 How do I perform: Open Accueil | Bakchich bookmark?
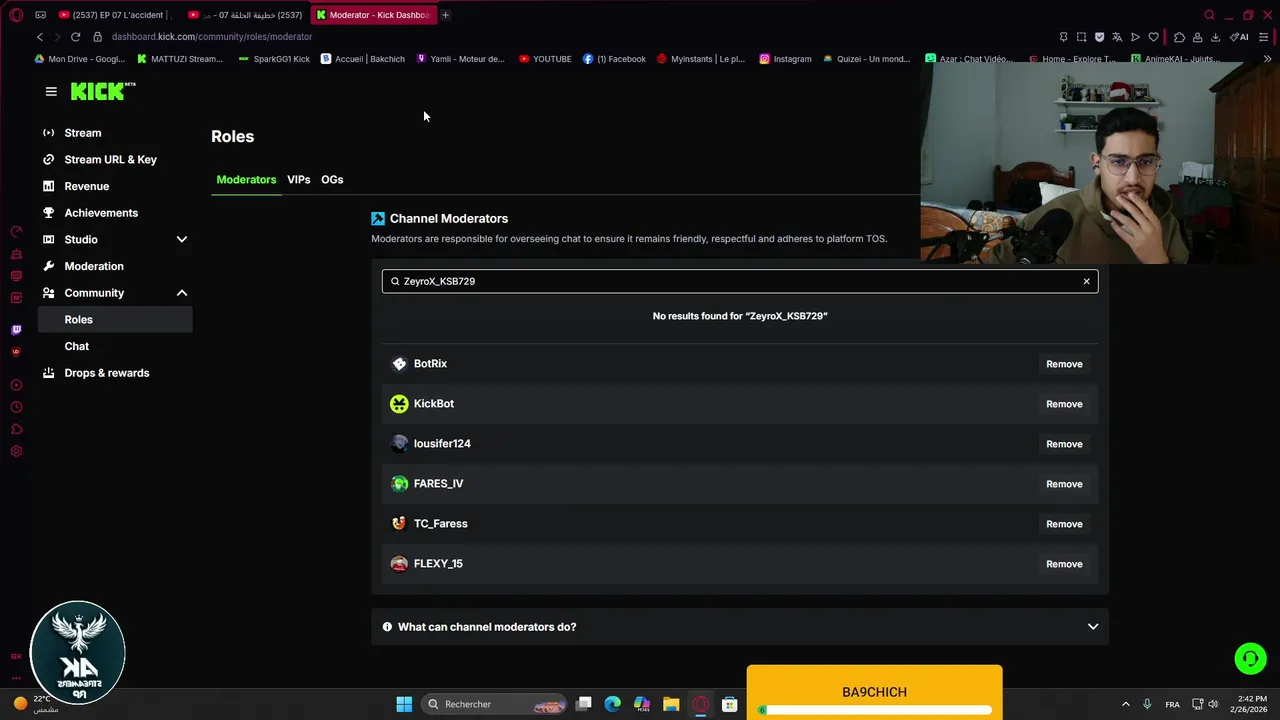[363, 59]
